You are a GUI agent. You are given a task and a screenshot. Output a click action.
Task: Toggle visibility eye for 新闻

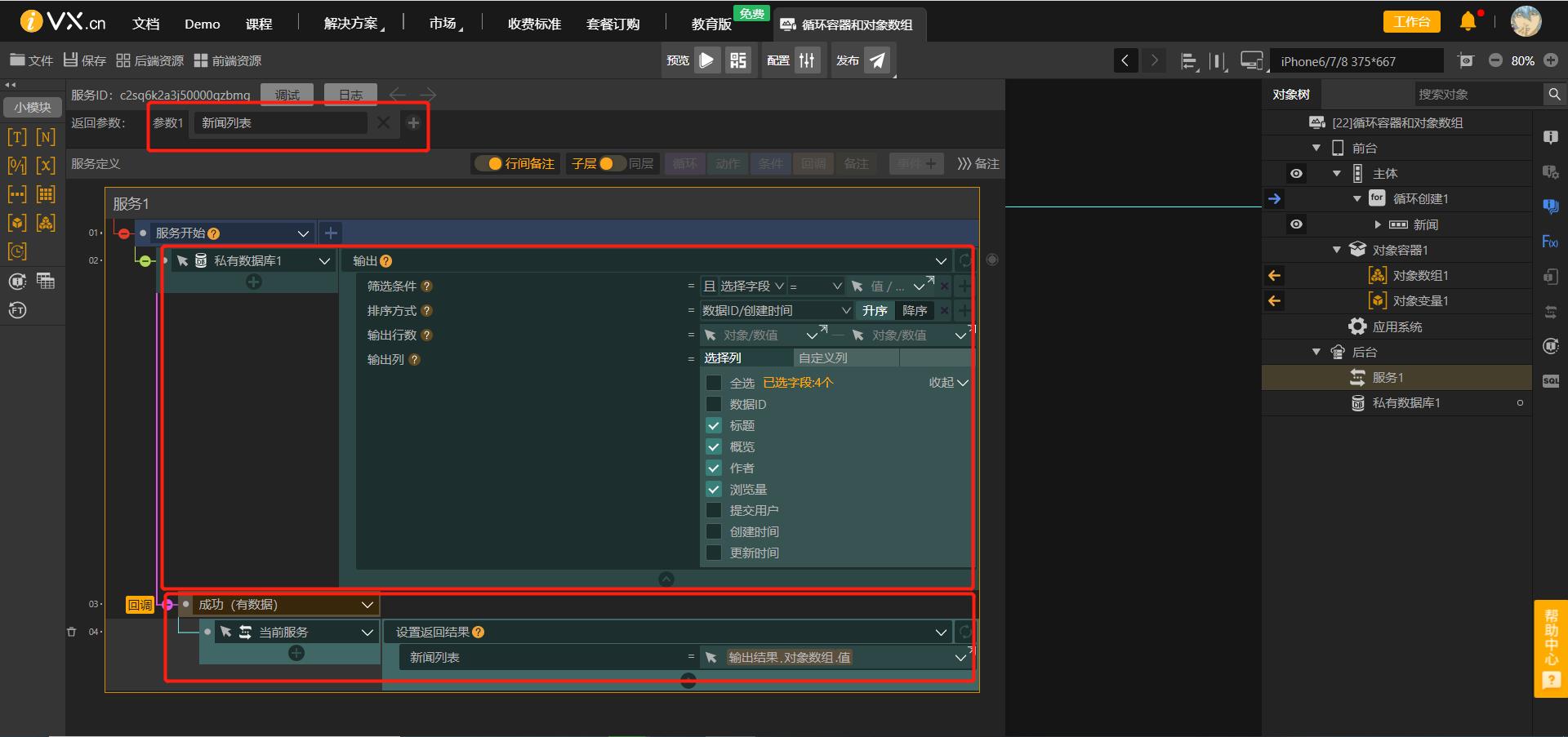coord(1296,224)
